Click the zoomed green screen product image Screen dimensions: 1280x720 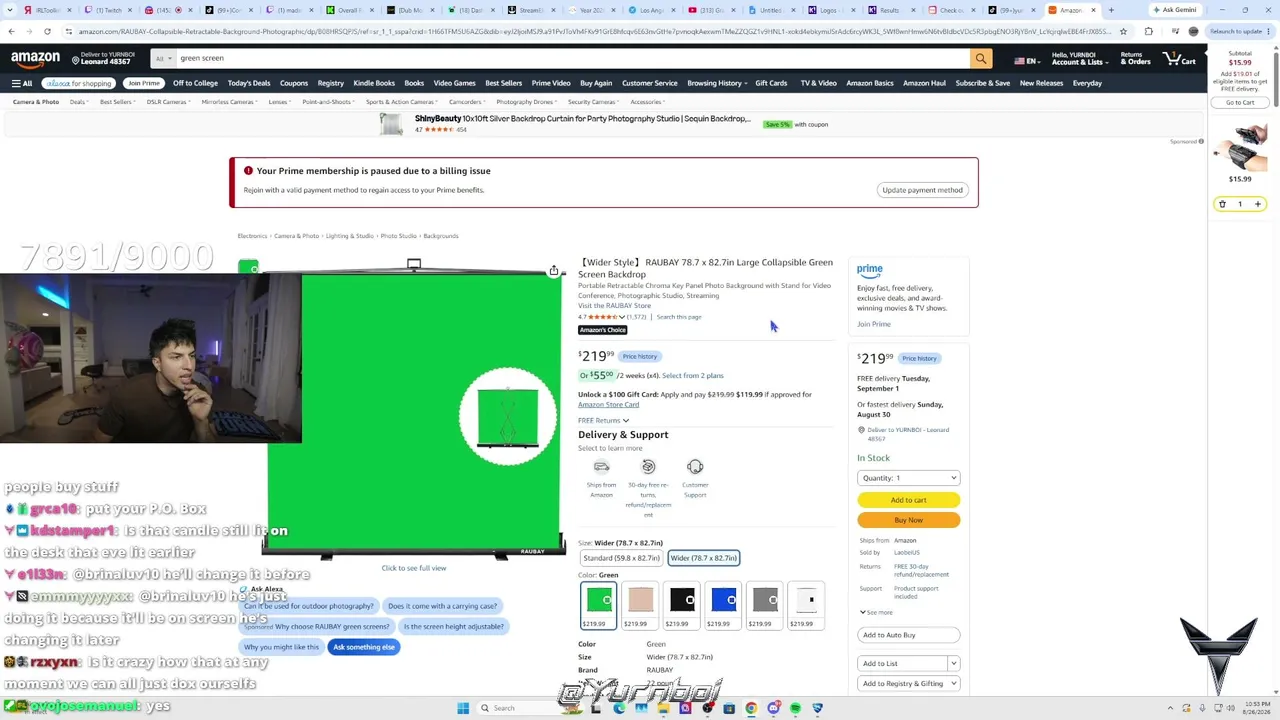pos(508,417)
